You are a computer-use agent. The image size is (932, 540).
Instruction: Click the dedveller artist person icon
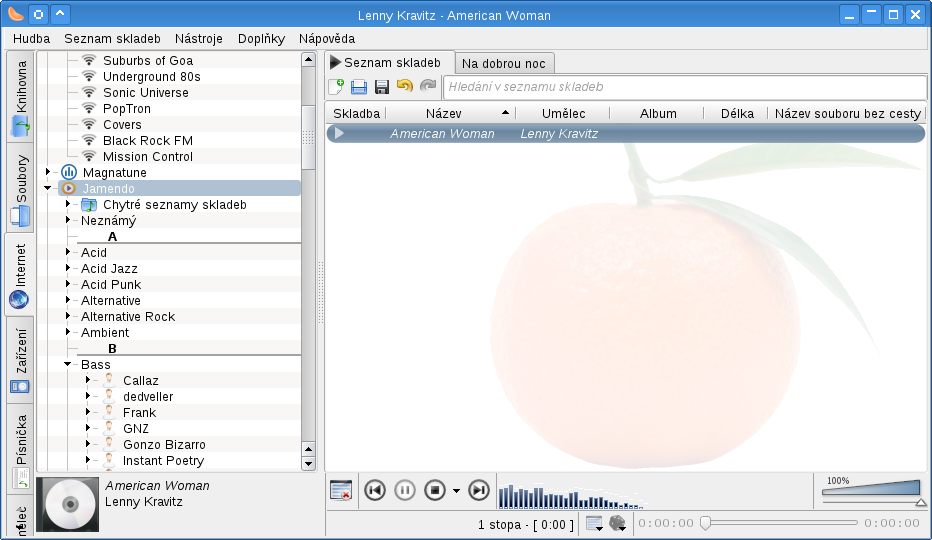109,396
